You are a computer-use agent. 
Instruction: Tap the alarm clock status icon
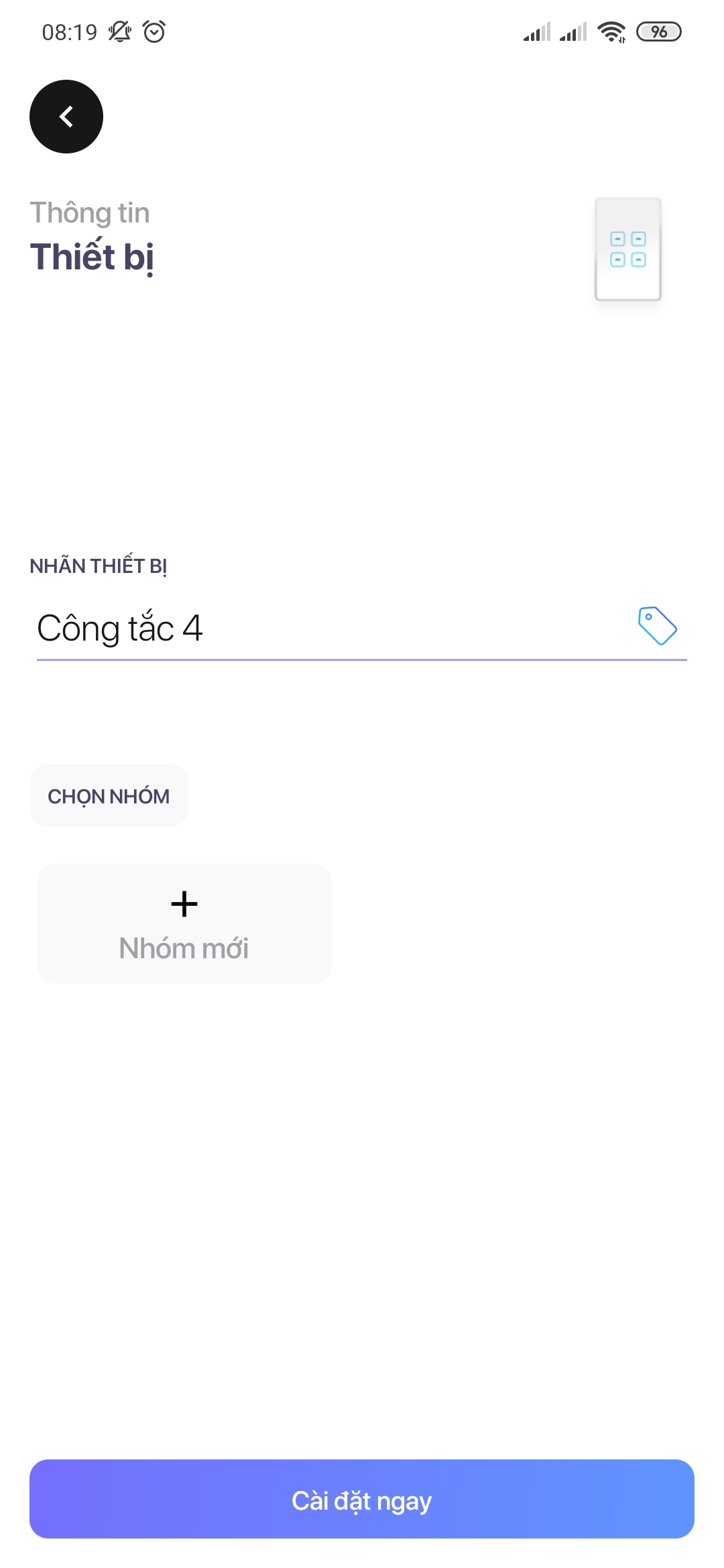click(x=154, y=31)
